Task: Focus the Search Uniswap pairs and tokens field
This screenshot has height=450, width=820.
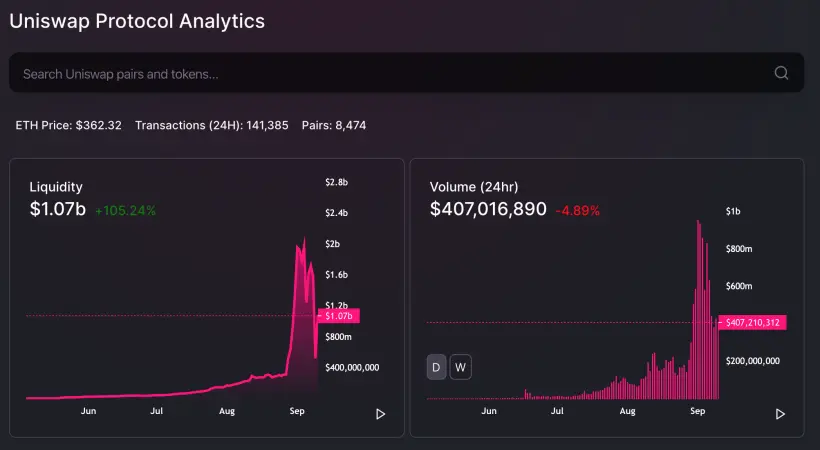Action: (x=406, y=73)
